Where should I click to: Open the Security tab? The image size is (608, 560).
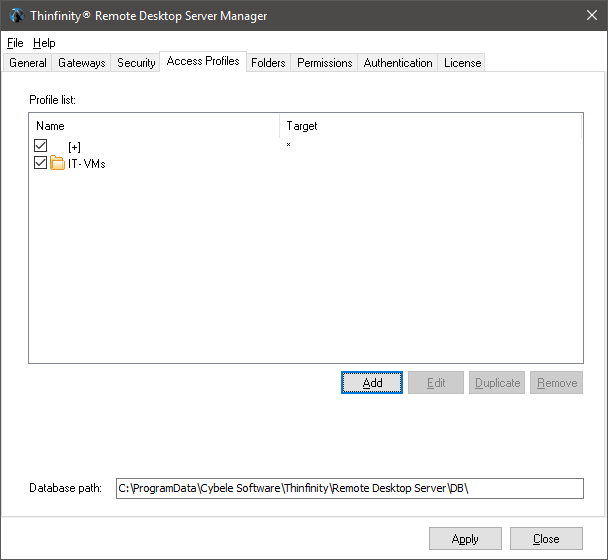136,63
